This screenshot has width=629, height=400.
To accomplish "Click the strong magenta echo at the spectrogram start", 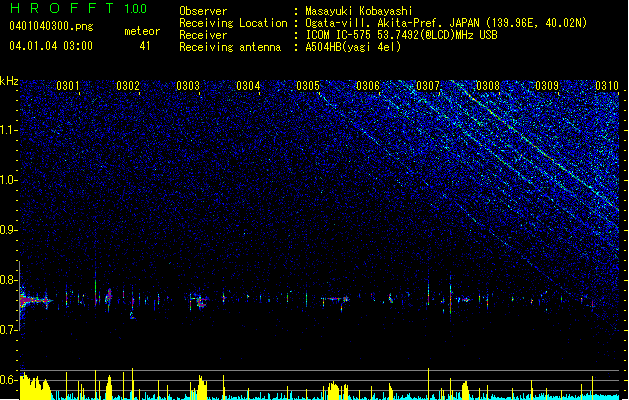I will click(x=34, y=300).
